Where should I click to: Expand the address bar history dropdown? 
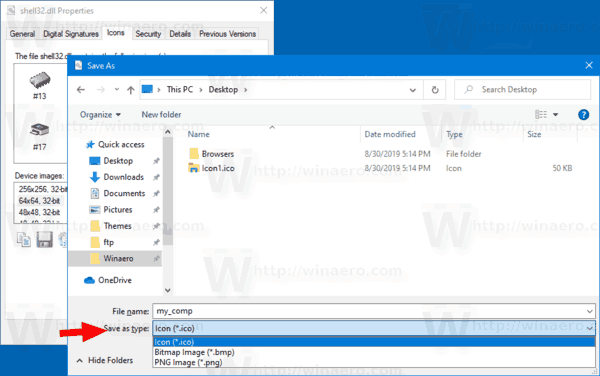[413, 90]
